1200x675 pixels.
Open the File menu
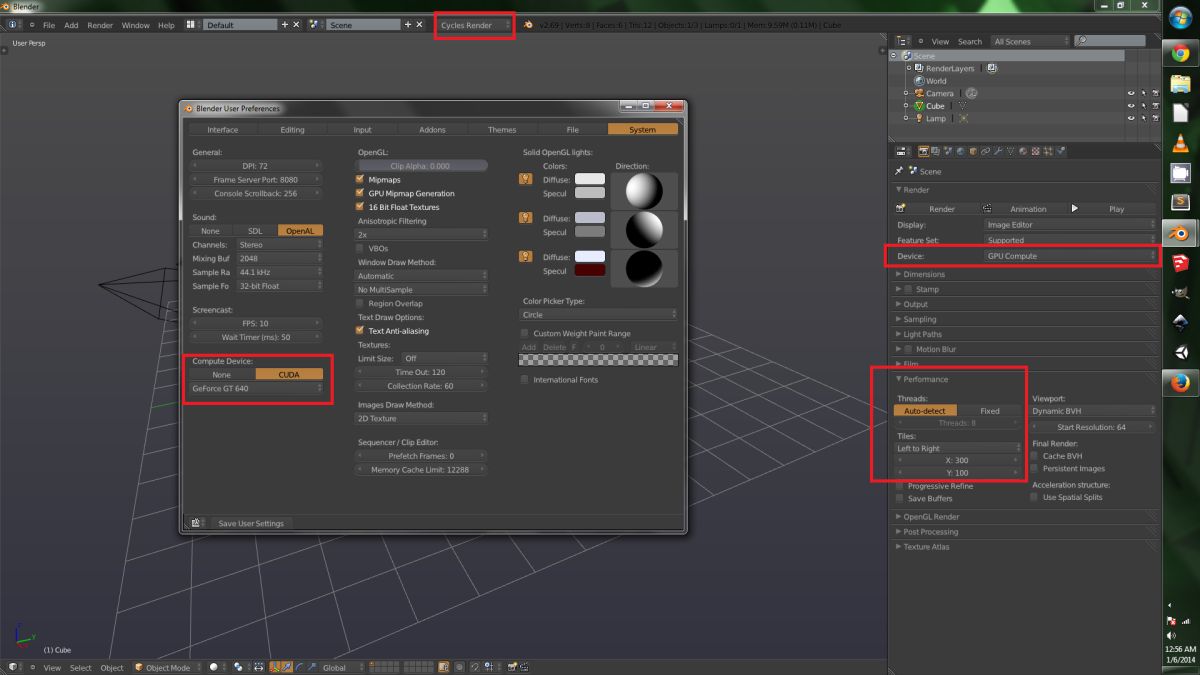48,25
